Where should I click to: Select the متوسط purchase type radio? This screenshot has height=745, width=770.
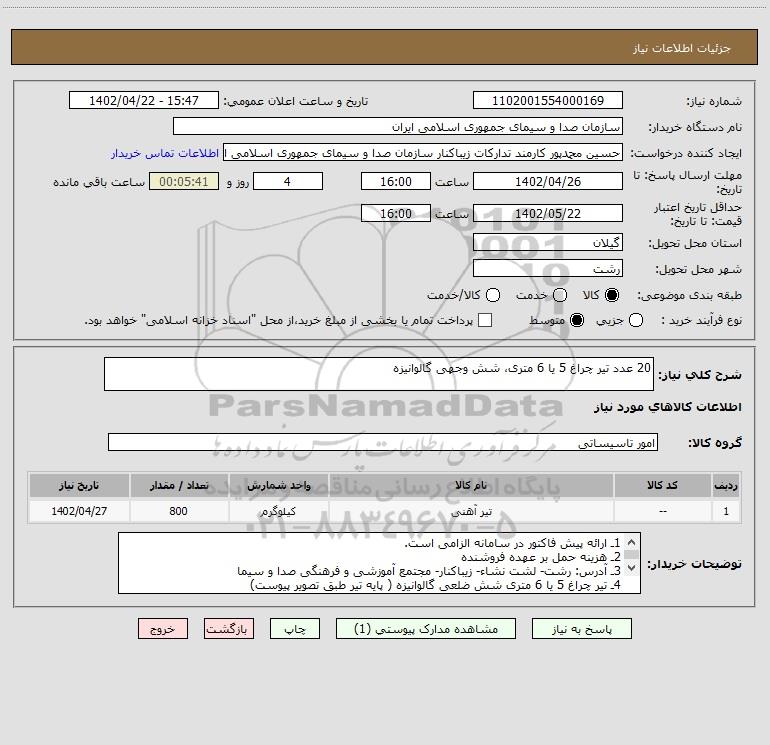(x=577, y=320)
